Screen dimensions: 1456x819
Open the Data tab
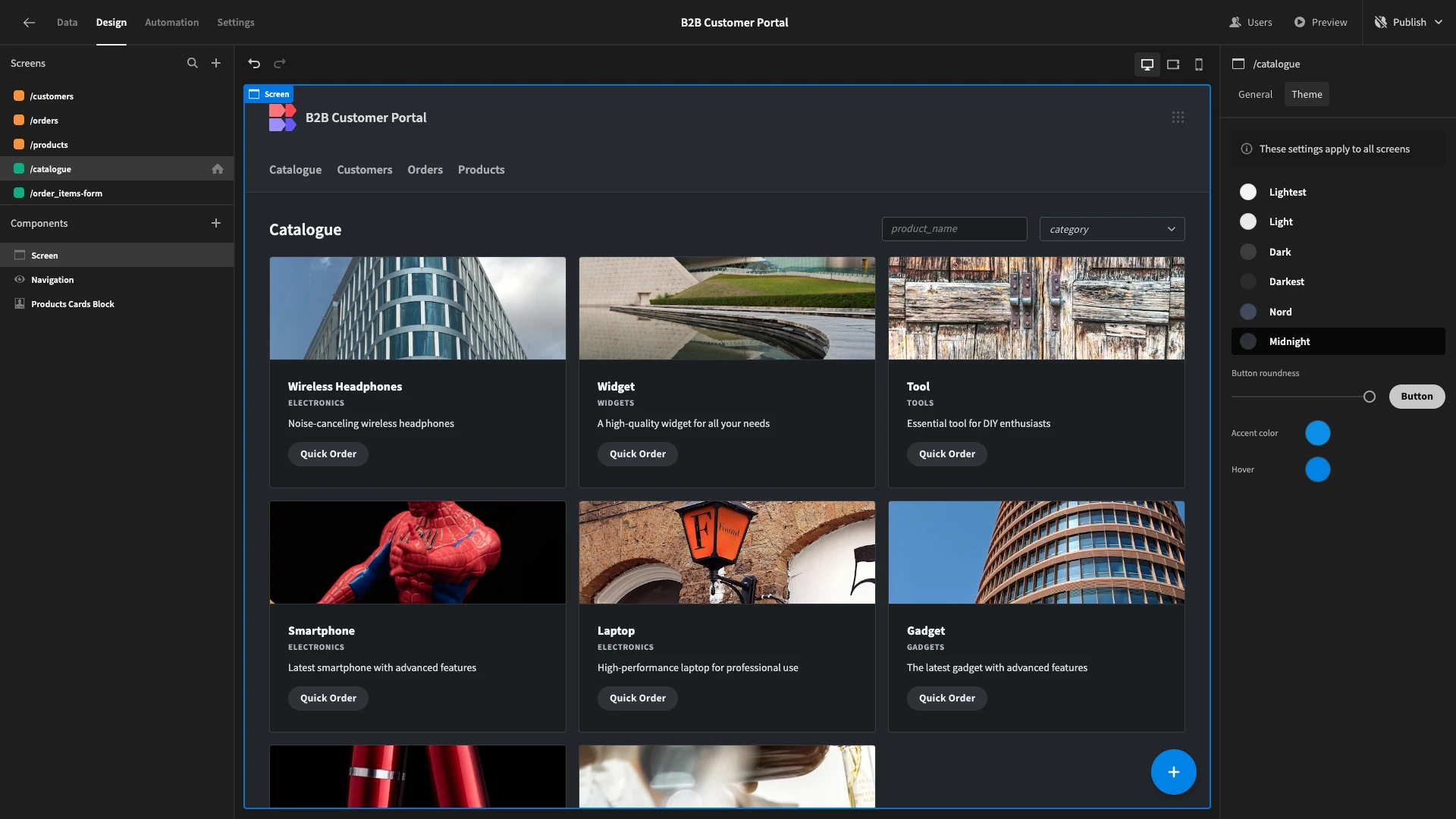(67, 22)
